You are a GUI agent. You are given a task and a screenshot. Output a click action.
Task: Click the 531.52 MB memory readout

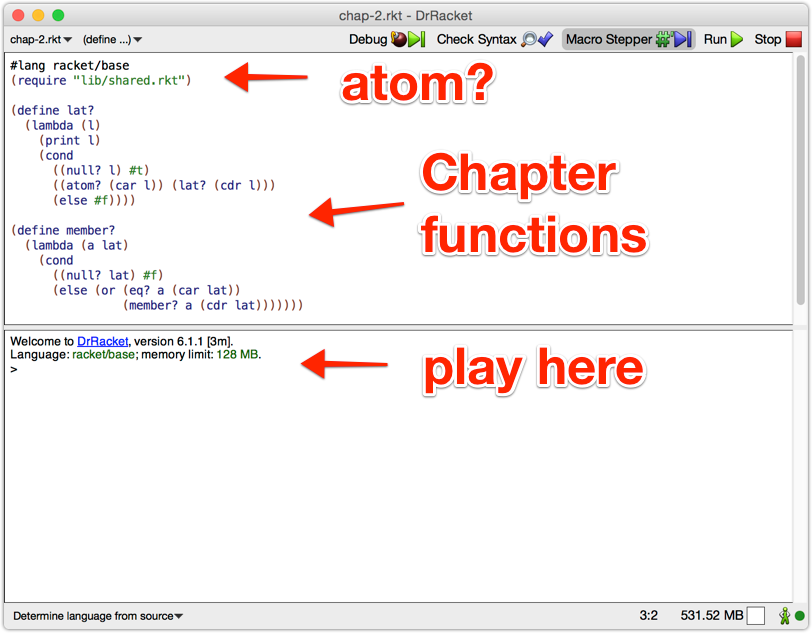click(712, 615)
